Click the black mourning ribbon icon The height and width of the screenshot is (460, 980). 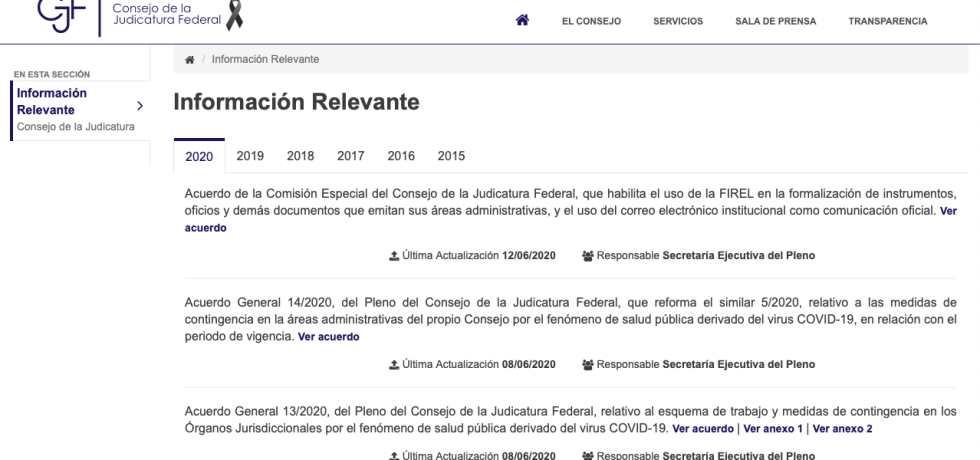pos(235,16)
